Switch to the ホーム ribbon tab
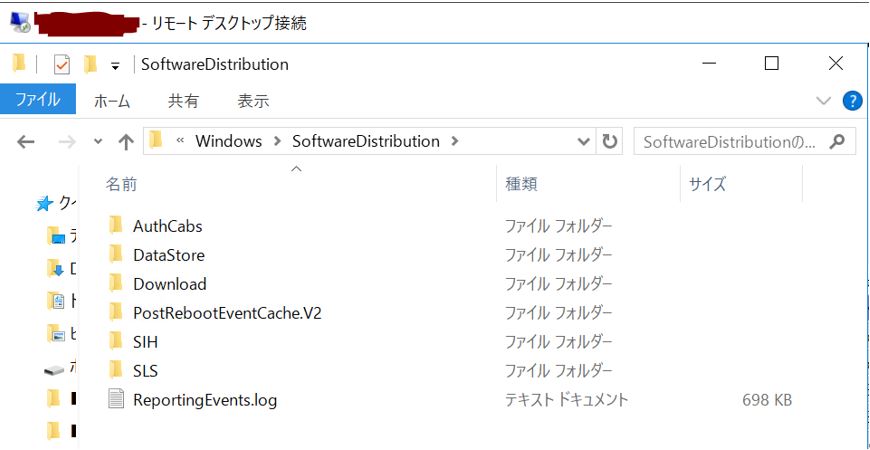The width and height of the screenshot is (870, 450). 112,101
